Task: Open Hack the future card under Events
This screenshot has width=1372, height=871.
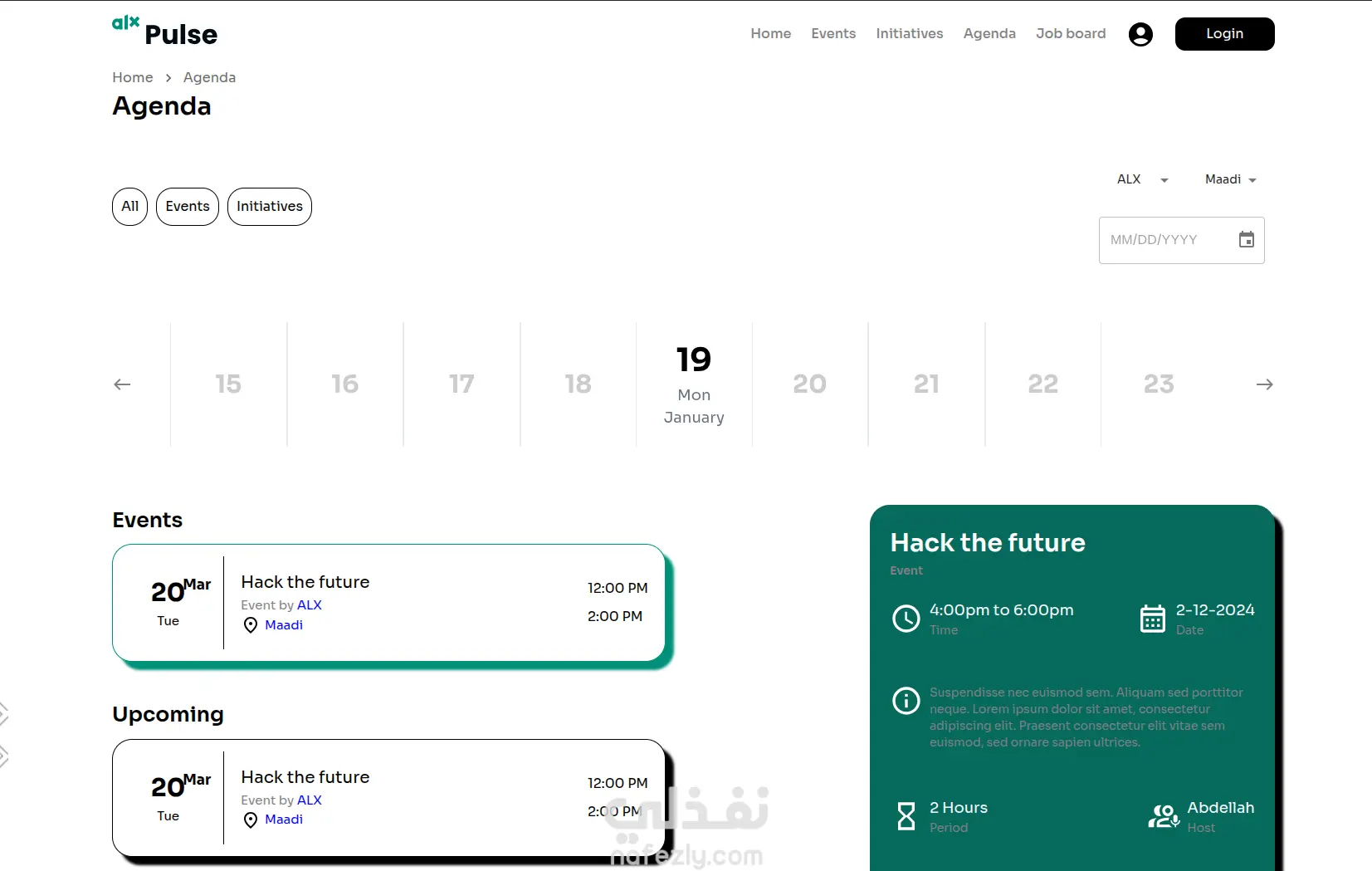Action: coord(388,603)
